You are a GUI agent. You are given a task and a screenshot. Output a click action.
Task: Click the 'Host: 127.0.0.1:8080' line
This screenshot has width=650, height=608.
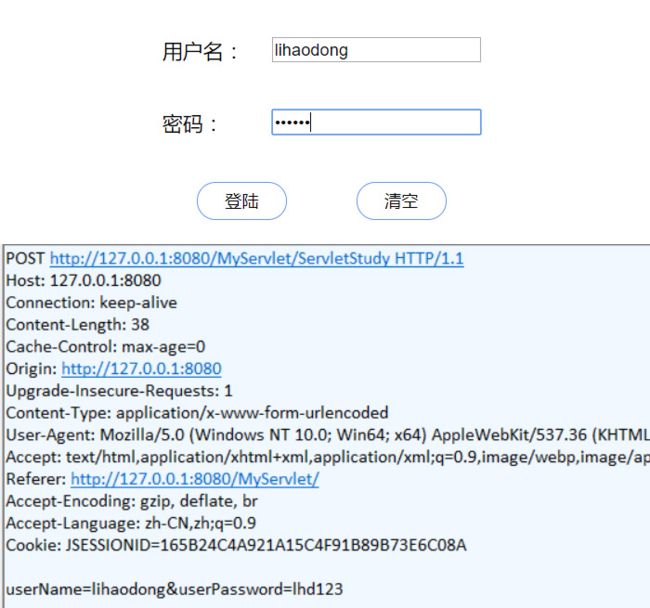coord(83,281)
